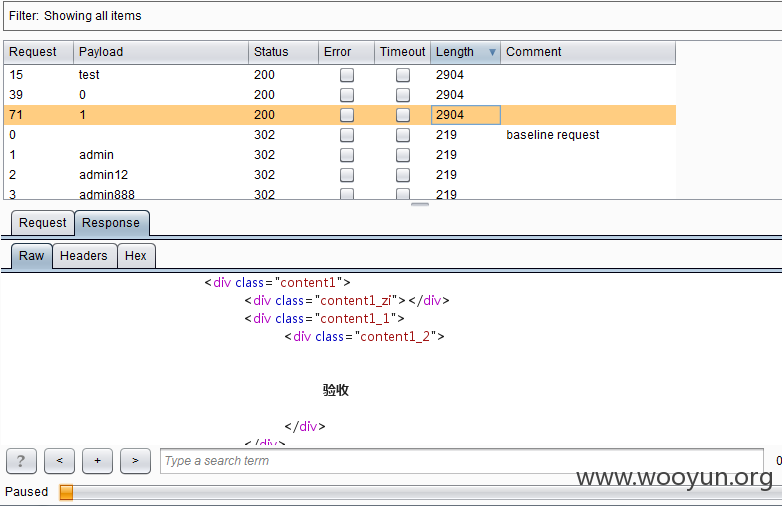Click the Length column sort arrow
The height and width of the screenshot is (506, 782).
click(492, 52)
